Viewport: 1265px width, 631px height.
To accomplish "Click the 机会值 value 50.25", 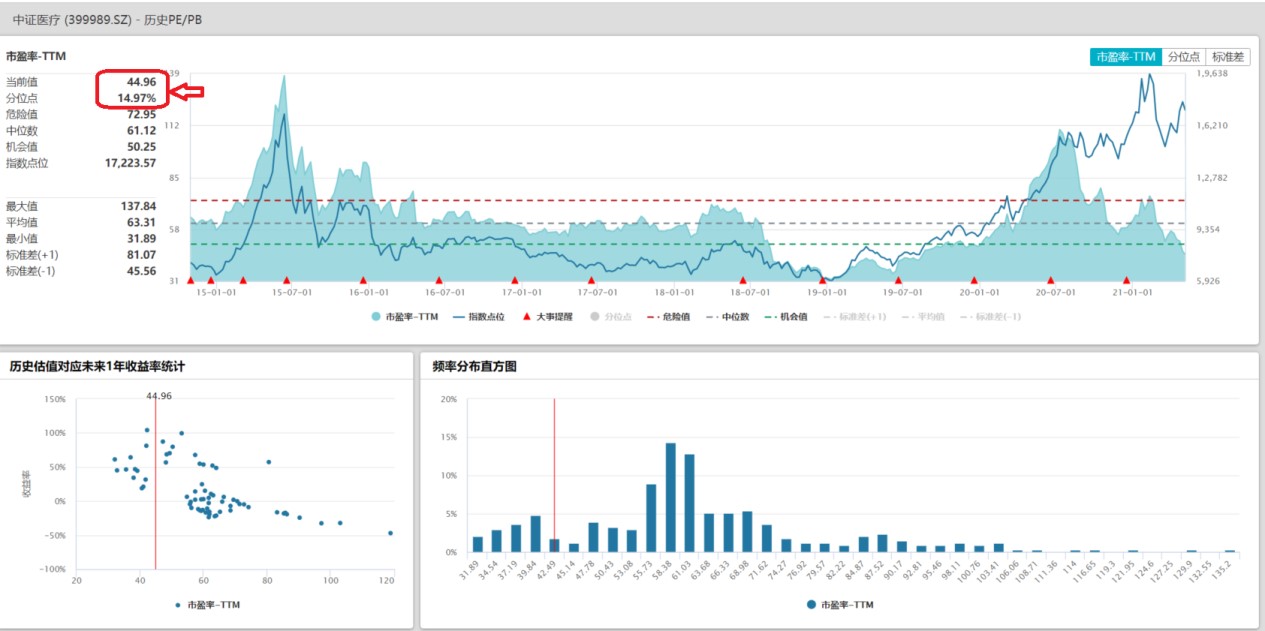I will (141, 146).
